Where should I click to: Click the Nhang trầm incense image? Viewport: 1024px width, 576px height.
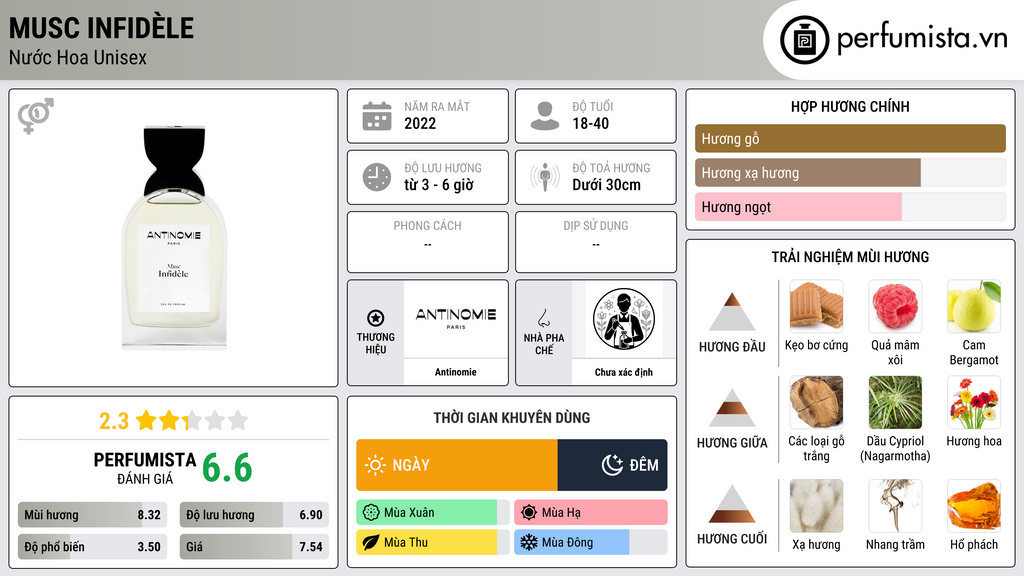(895, 506)
